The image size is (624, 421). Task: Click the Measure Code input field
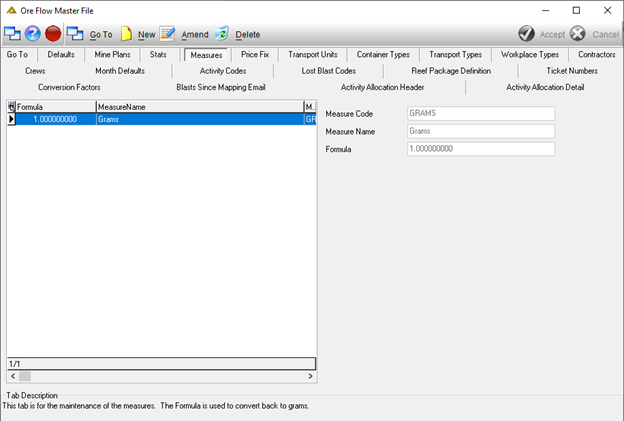click(481, 113)
